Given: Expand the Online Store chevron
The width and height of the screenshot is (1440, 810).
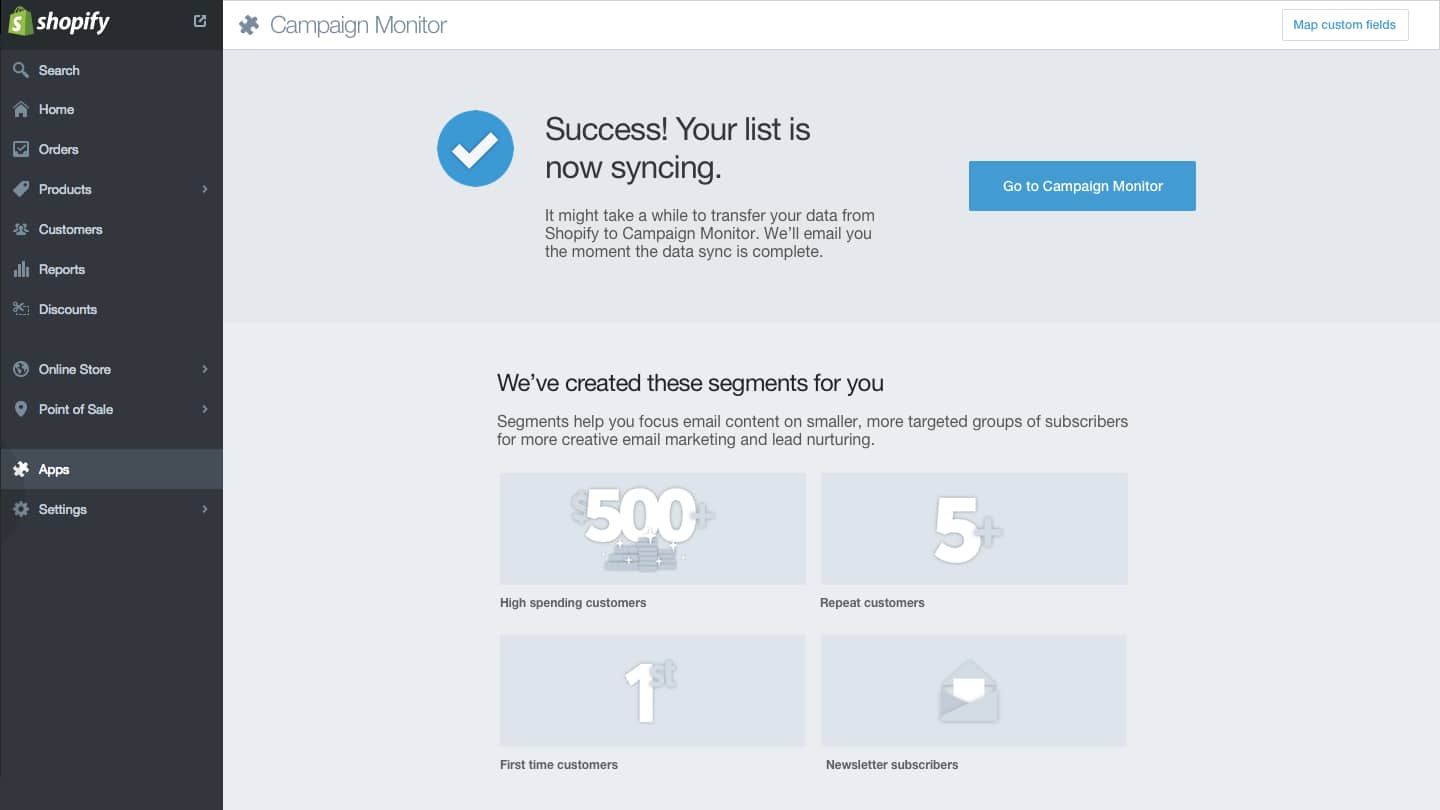Looking at the screenshot, I should click(x=205, y=369).
